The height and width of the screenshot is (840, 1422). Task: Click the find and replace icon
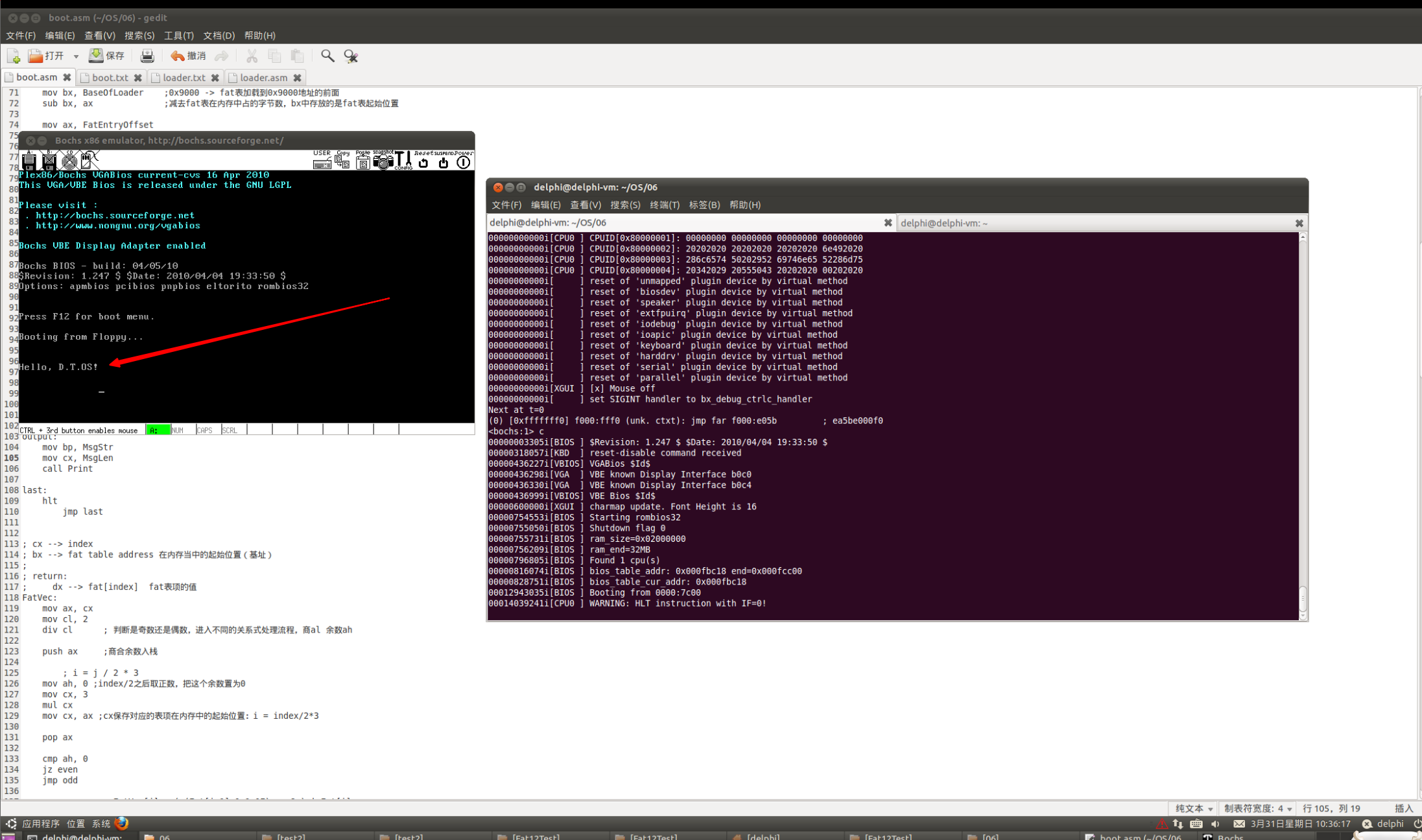tap(351, 56)
